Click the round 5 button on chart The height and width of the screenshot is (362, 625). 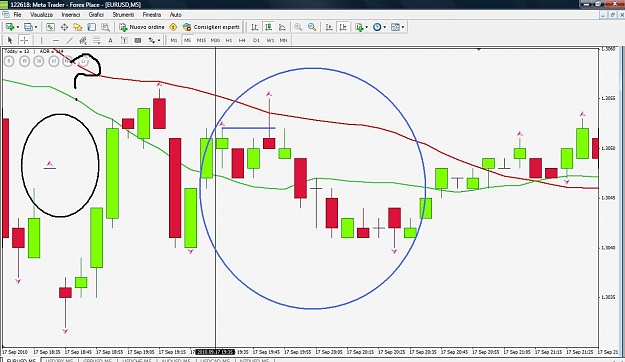coord(9,61)
